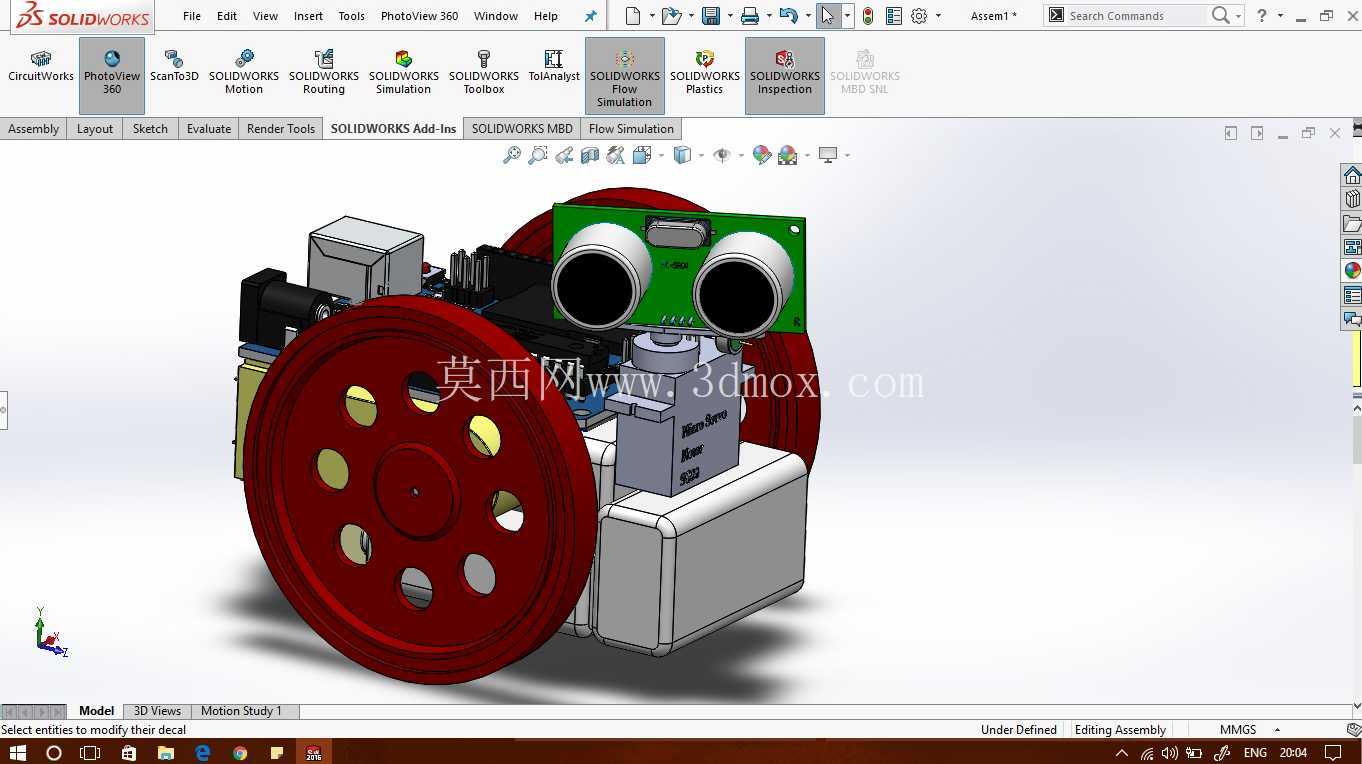
Task: Switch to the SOLIDWORKS MBD tab
Action: 522,128
